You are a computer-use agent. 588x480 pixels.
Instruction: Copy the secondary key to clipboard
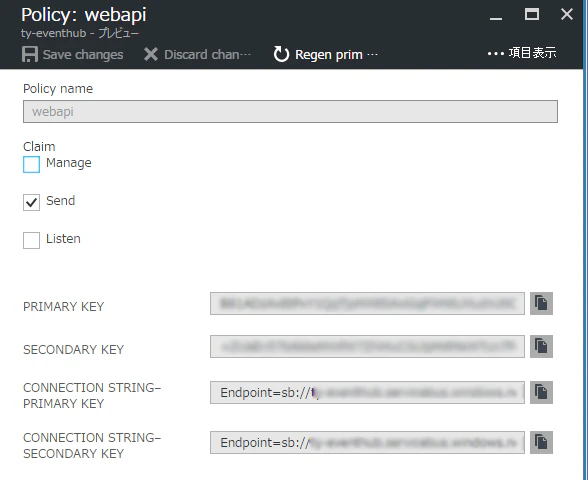point(541,346)
